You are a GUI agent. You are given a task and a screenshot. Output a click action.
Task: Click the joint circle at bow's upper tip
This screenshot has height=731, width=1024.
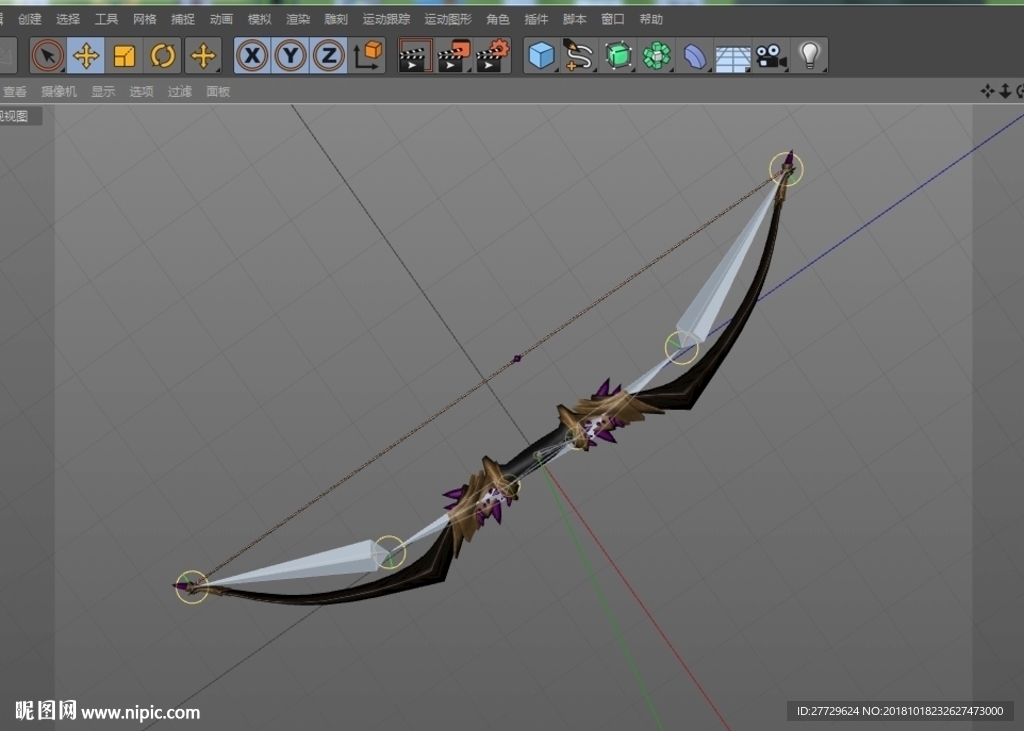point(786,169)
